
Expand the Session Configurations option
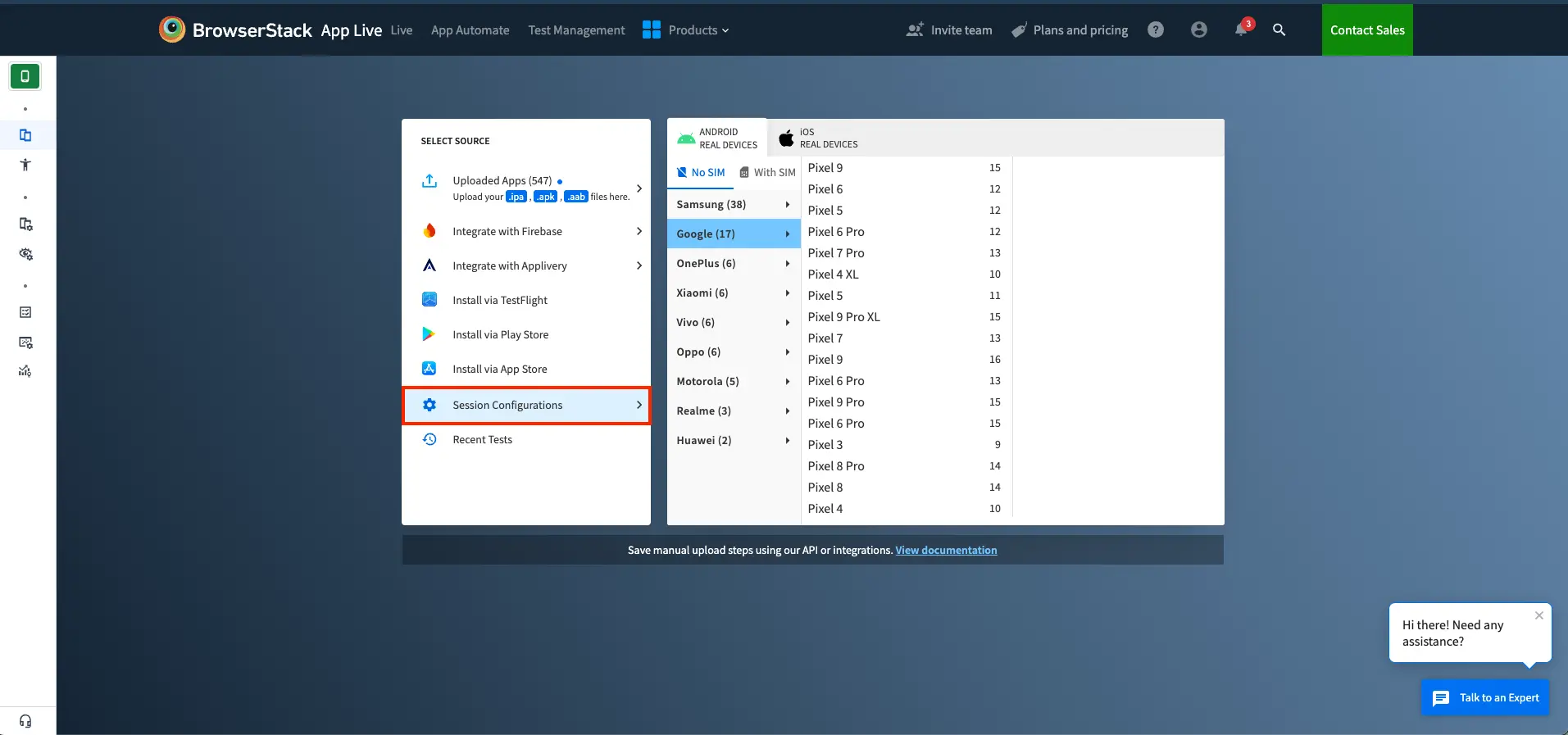point(526,406)
